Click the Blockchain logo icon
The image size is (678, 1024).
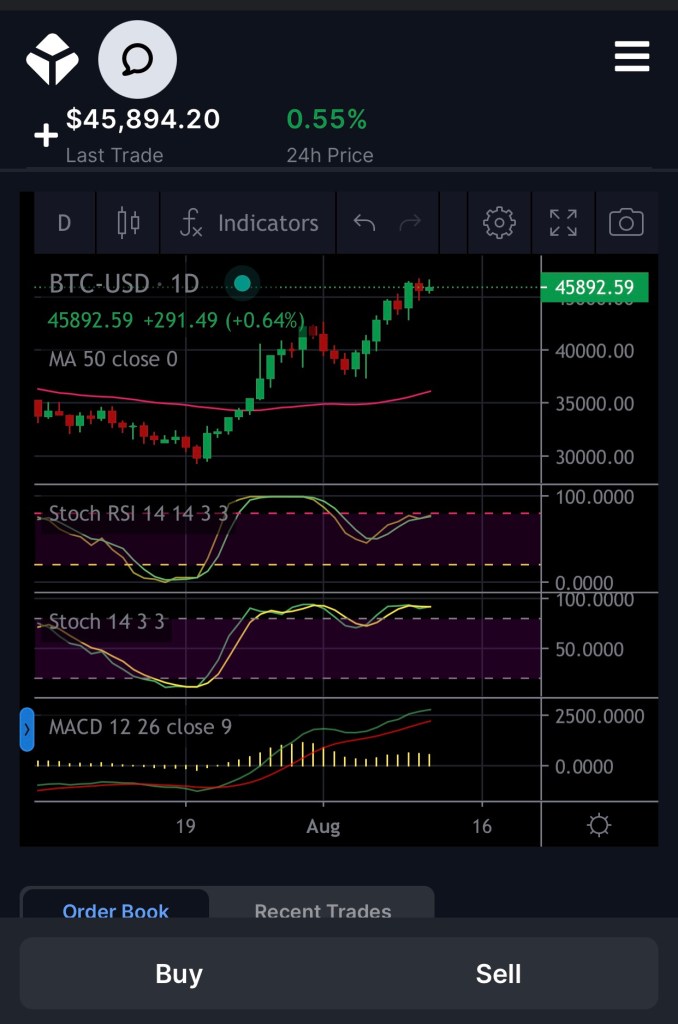(52, 59)
